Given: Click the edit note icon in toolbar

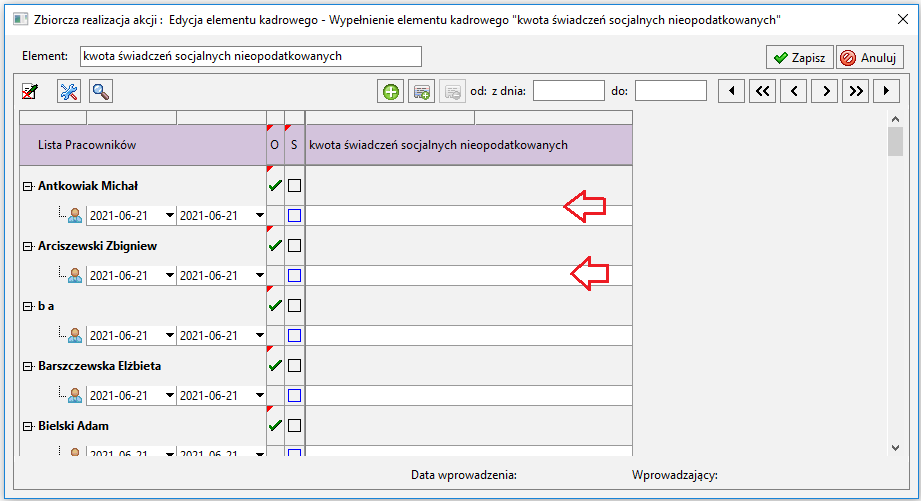Looking at the screenshot, I should click(x=30, y=92).
